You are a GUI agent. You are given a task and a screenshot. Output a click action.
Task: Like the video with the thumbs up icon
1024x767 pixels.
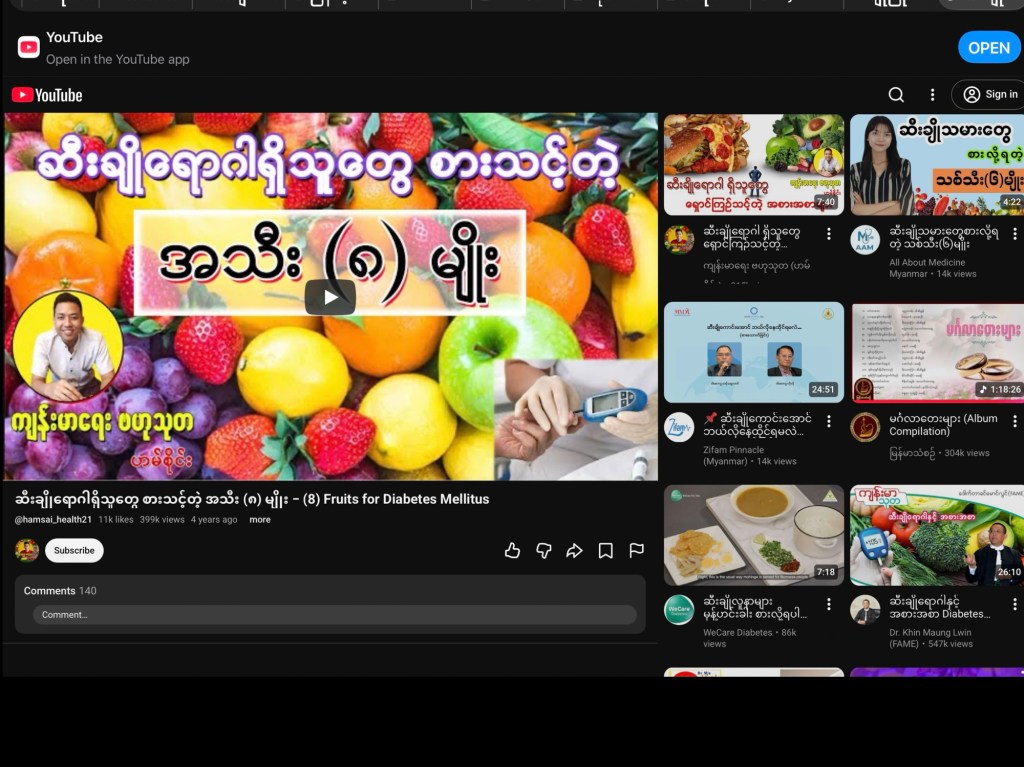pos(512,551)
